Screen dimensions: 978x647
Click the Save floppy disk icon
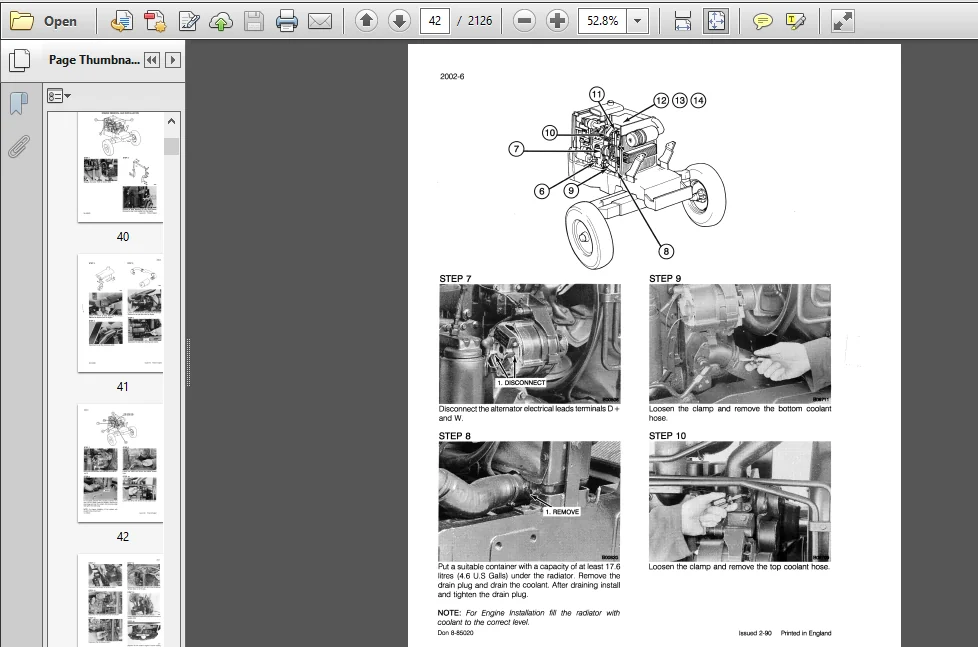pos(254,21)
